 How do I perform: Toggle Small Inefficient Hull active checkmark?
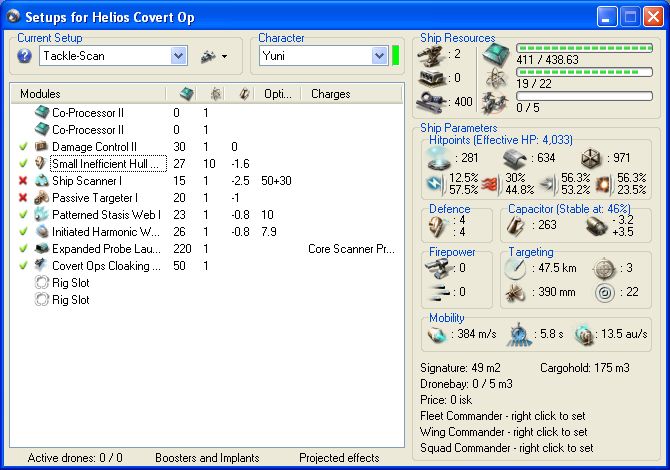click(24, 163)
